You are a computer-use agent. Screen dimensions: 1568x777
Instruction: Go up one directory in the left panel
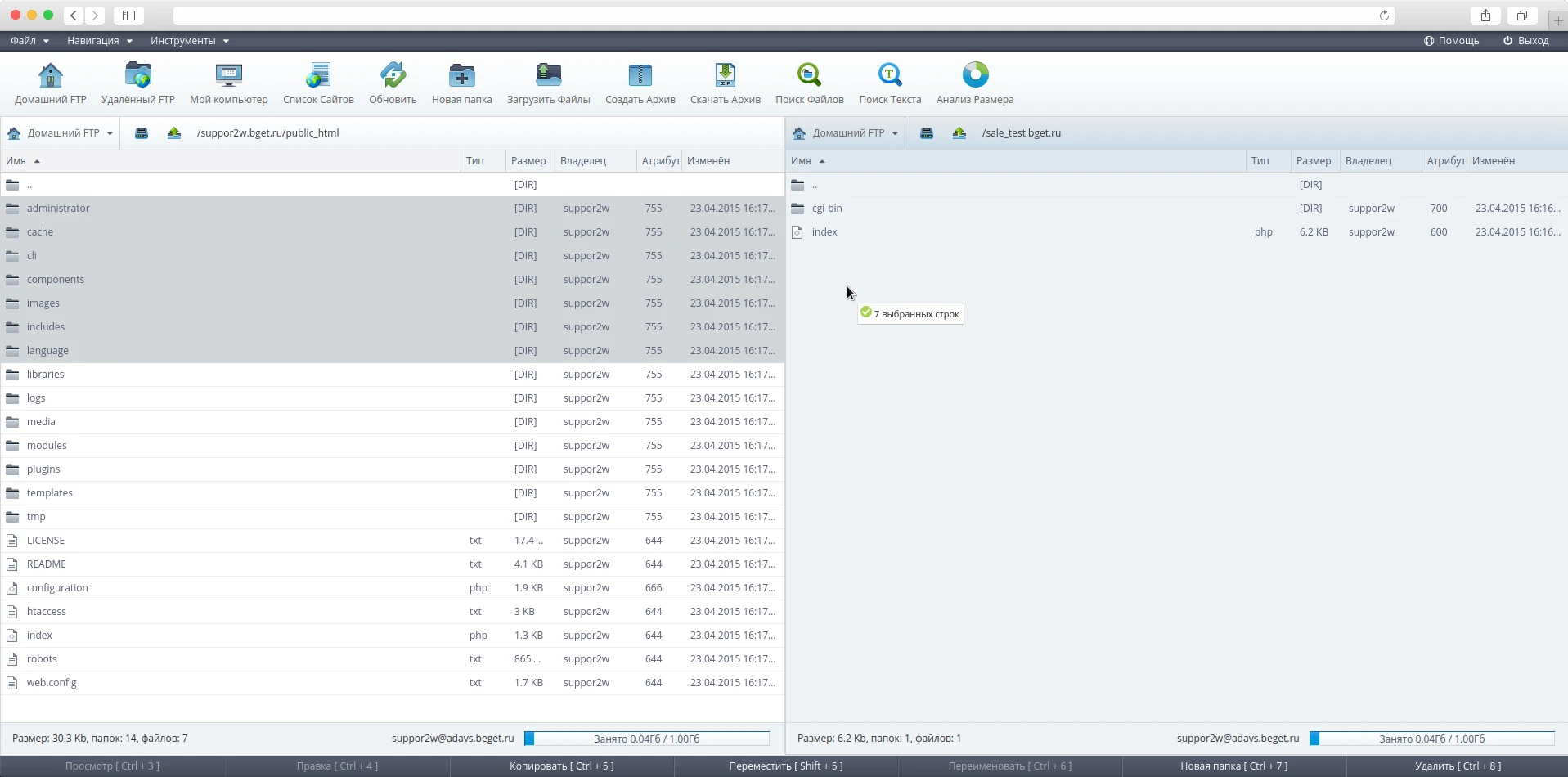pos(174,133)
